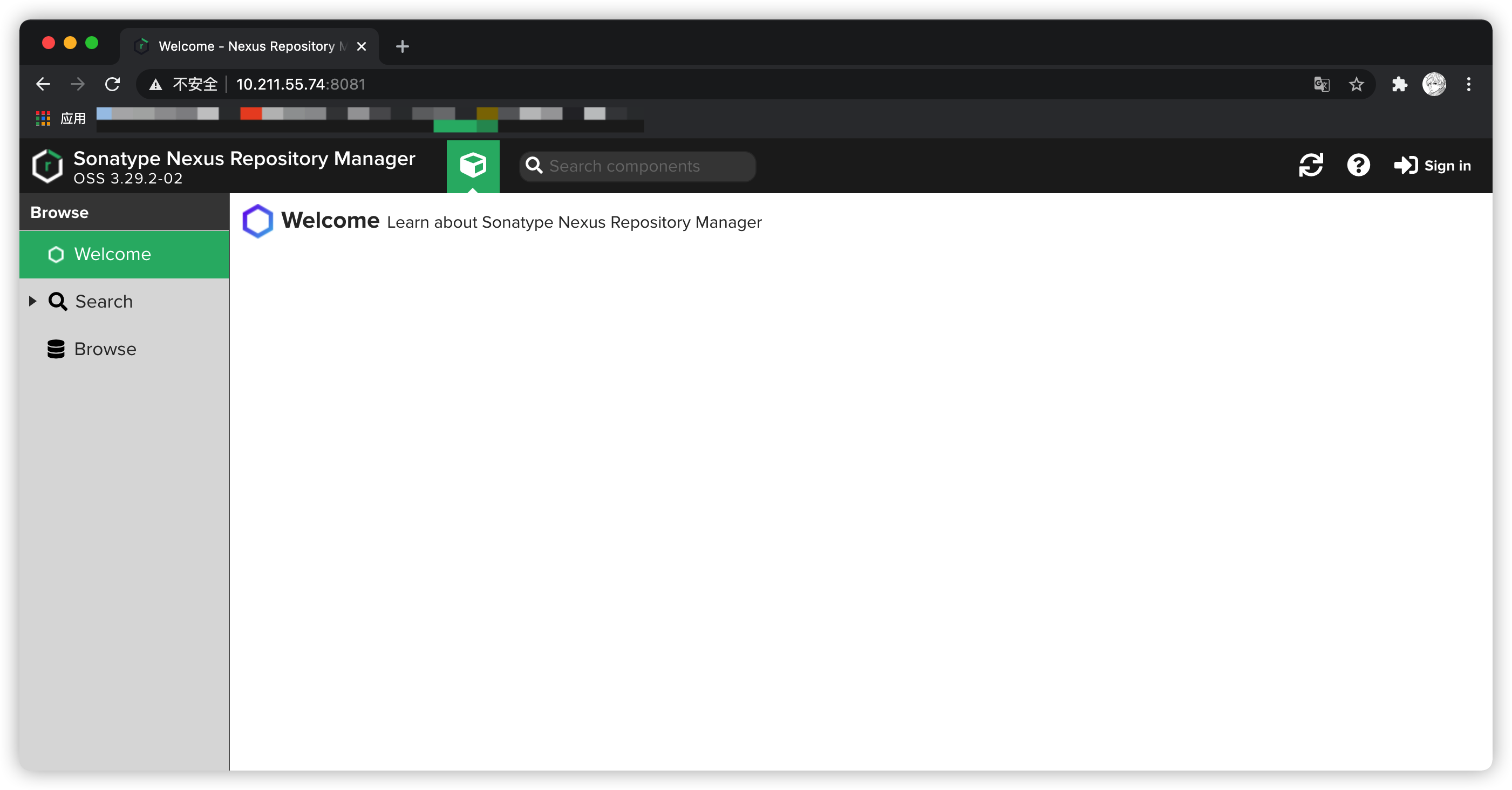1512x790 pixels.
Task: Click the Chrome profile avatar
Action: click(x=1434, y=85)
